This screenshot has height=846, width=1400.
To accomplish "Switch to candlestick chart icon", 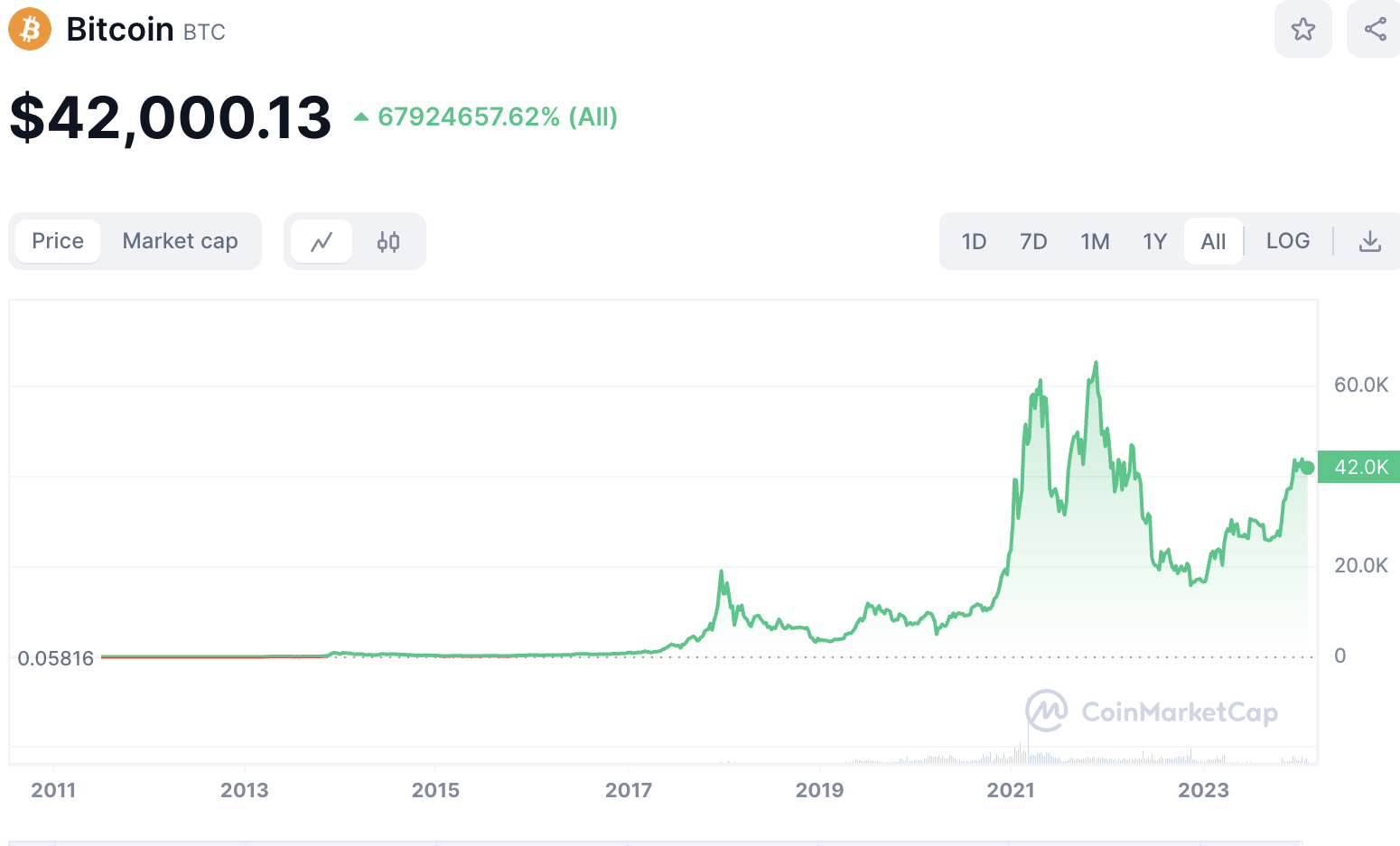I will coord(388,241).
